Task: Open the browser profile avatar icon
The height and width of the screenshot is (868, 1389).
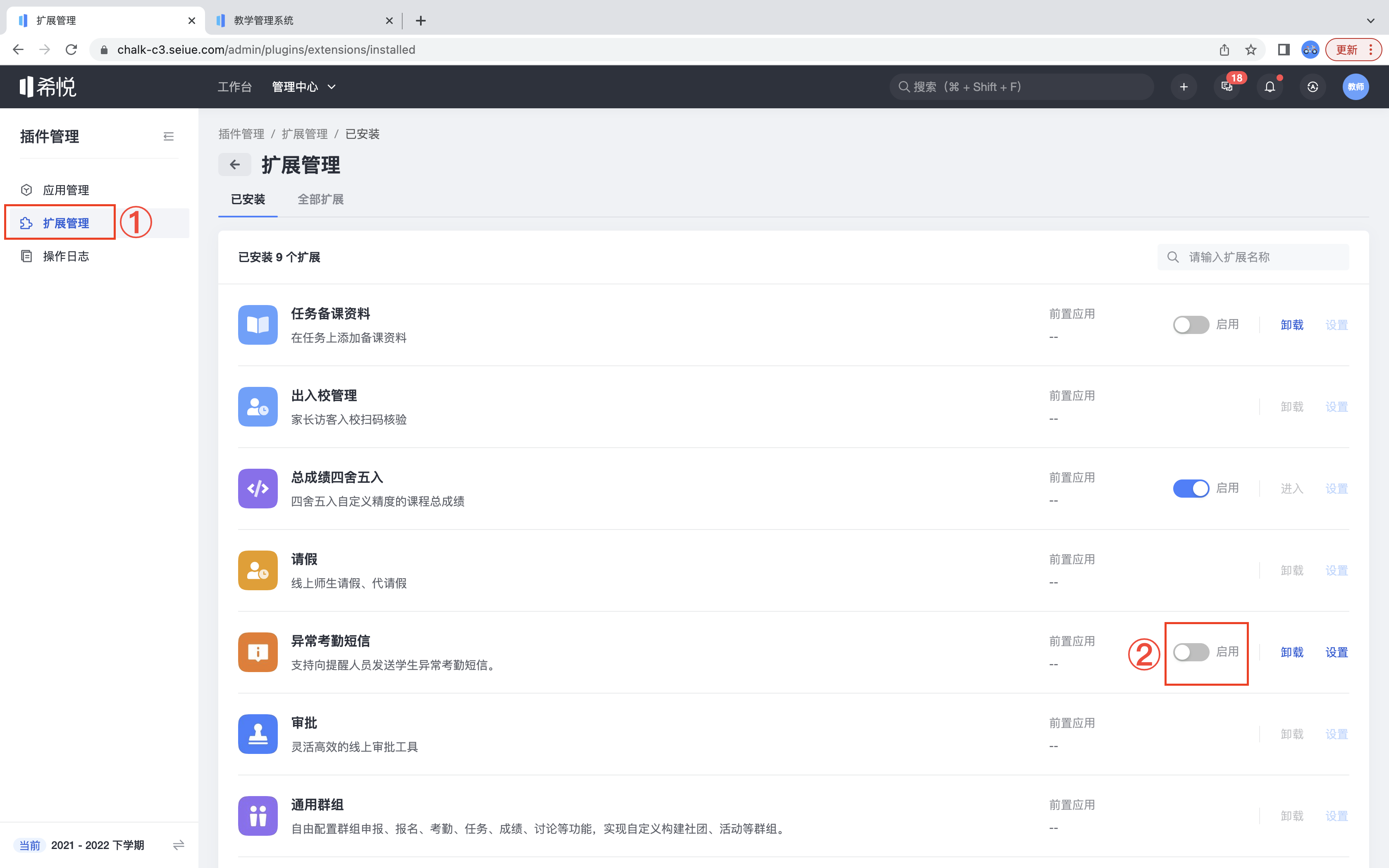Action: click(x=1310, y=50)
